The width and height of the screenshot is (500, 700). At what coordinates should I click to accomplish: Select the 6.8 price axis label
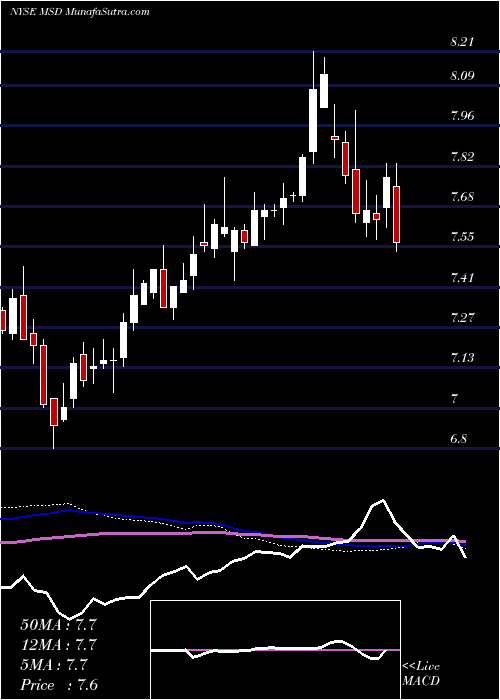(459, 439)
